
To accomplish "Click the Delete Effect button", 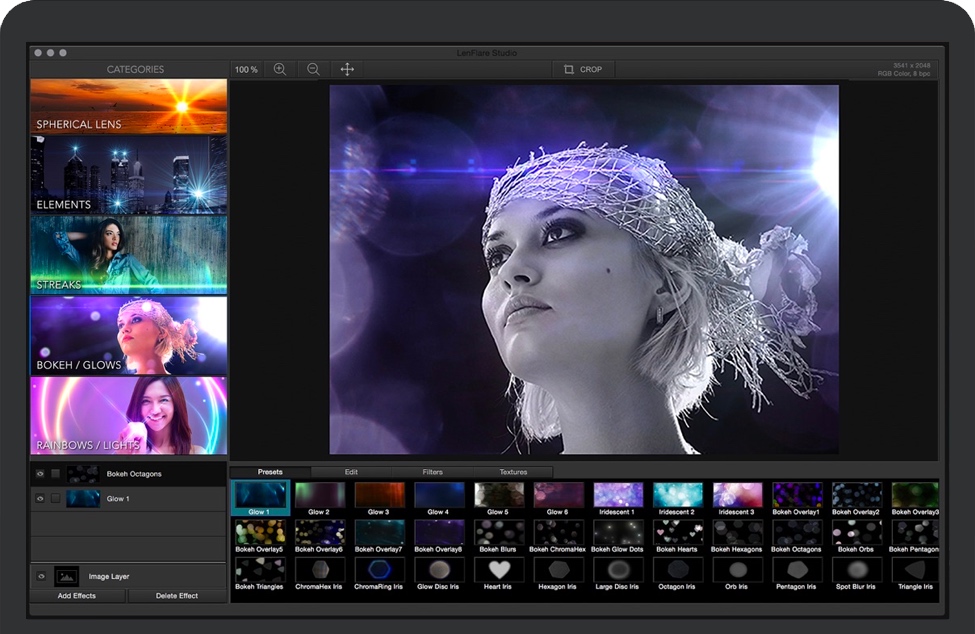I will click(177, 596).
